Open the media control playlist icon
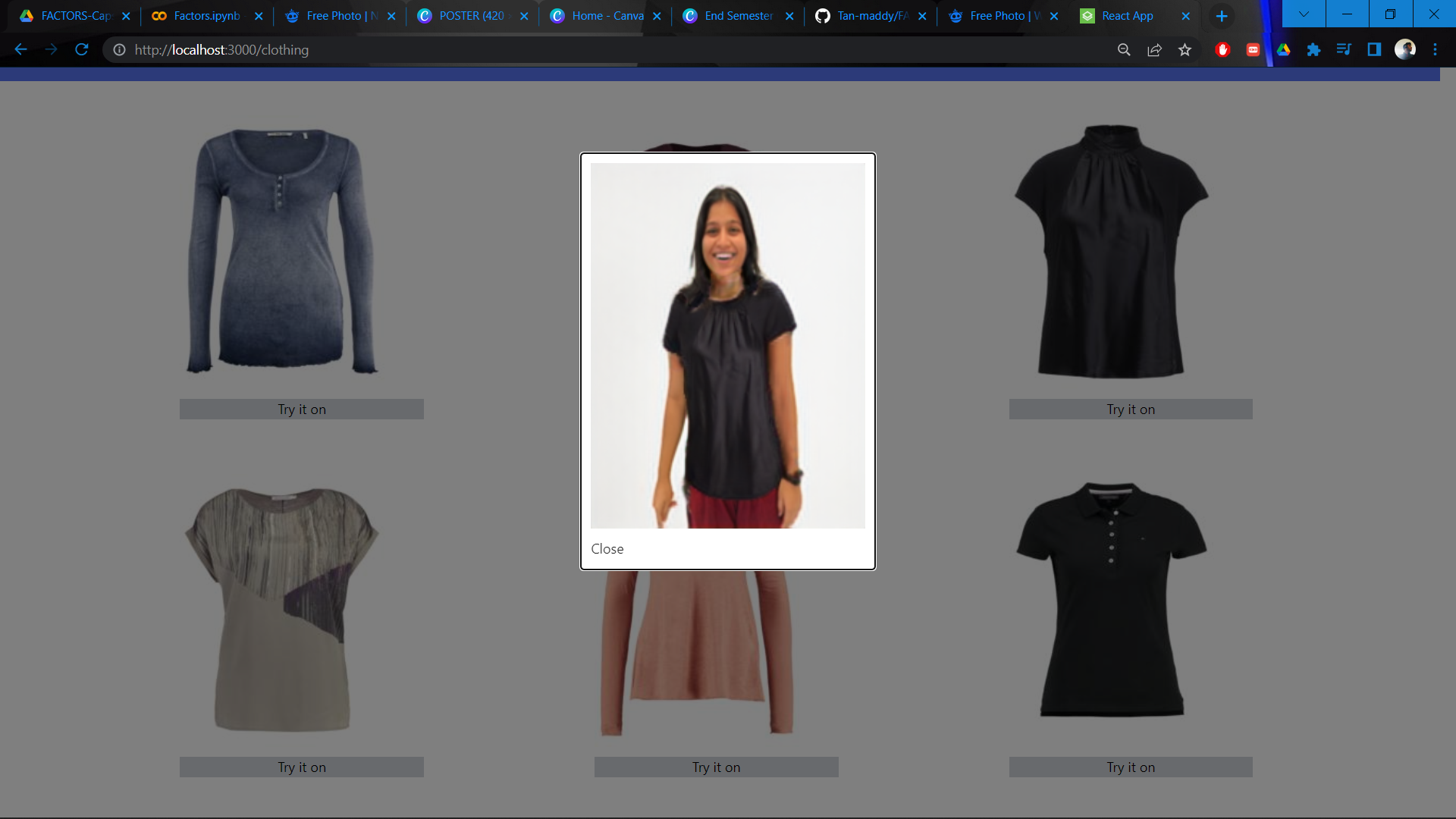 pyautogui.click(x=1344, y=50)
